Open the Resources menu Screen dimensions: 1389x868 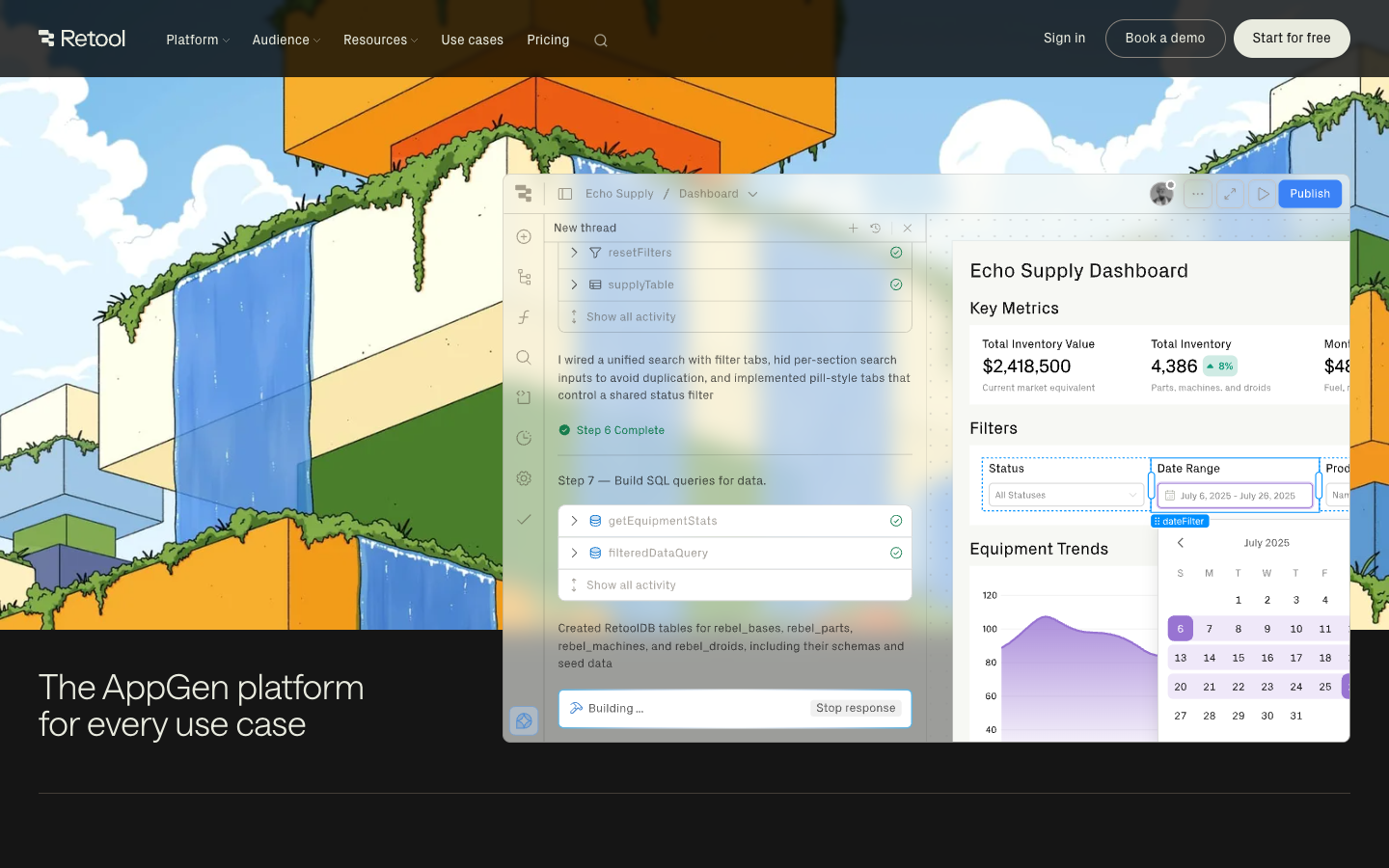pyautogui.click(x=381, y=40)
